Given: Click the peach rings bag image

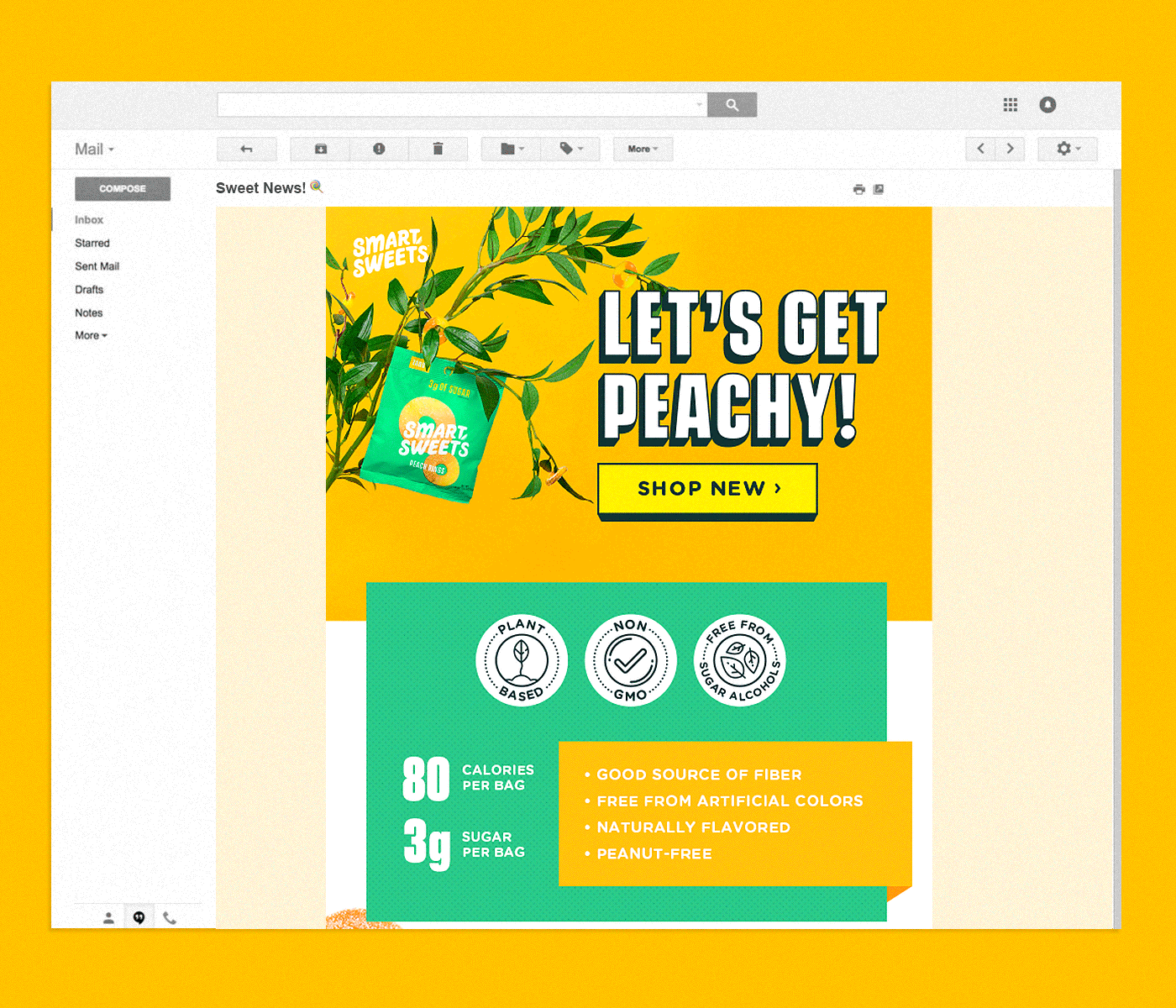Looking at the screenshot, I should tap(433, 427).
